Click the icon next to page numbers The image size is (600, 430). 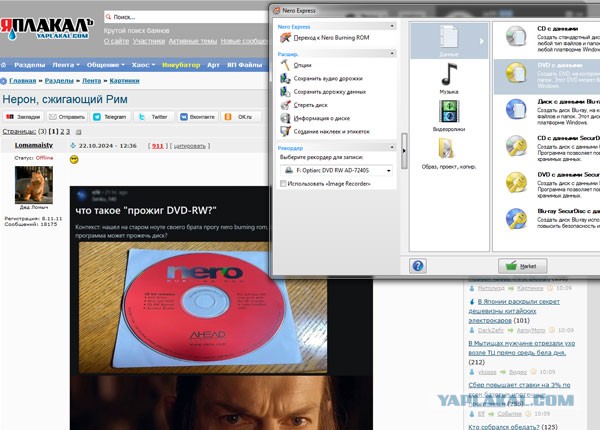78,132
